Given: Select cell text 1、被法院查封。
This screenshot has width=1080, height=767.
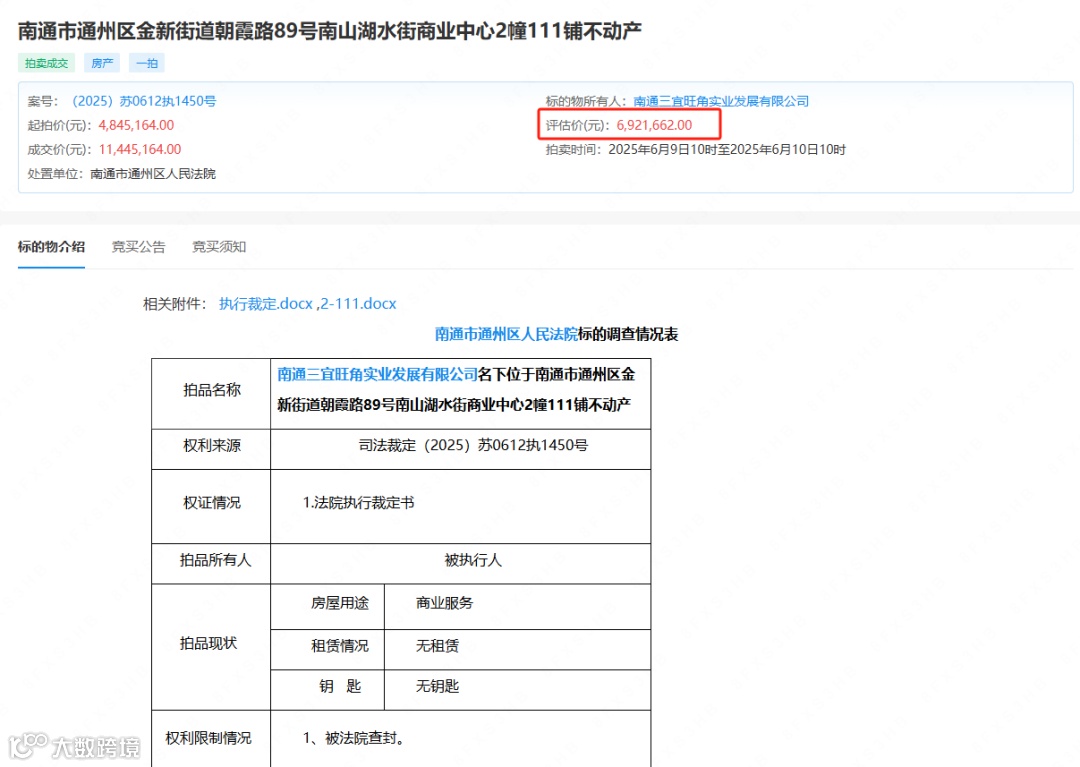Looking at the screenshot, I should (356, 738).
